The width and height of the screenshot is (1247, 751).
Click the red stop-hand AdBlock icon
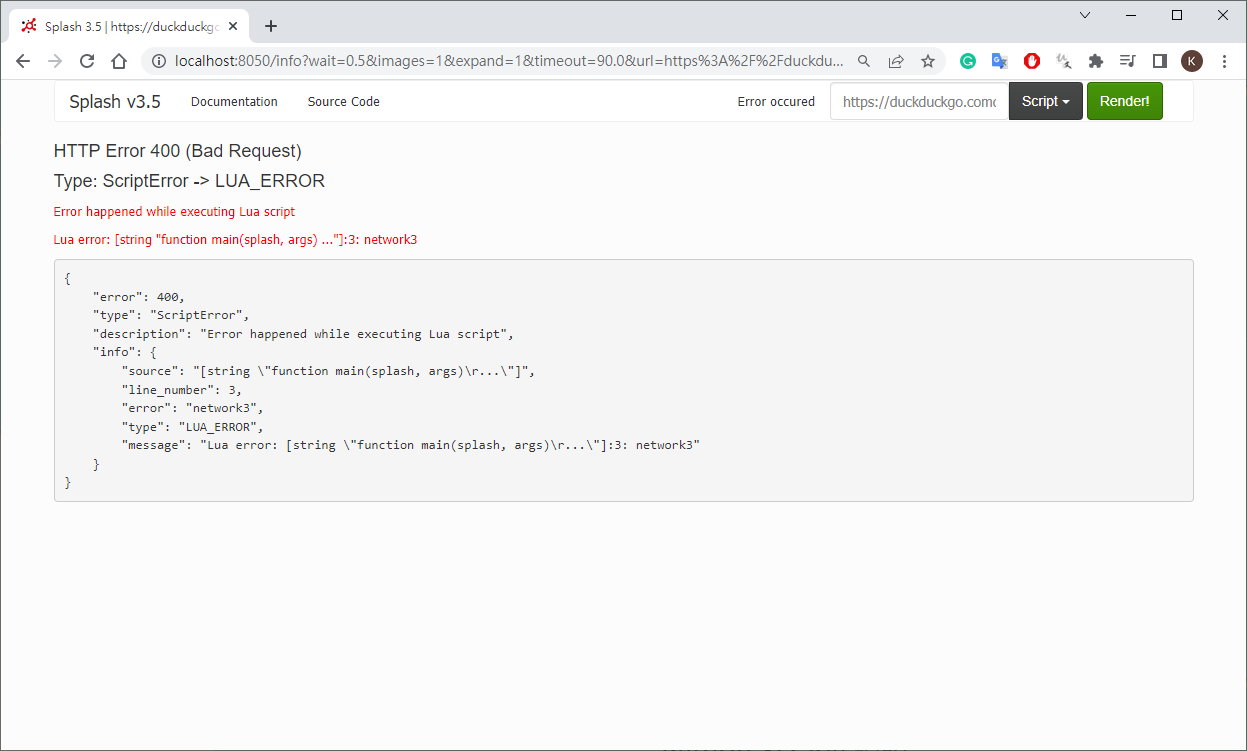click(x=1032, y=61)
